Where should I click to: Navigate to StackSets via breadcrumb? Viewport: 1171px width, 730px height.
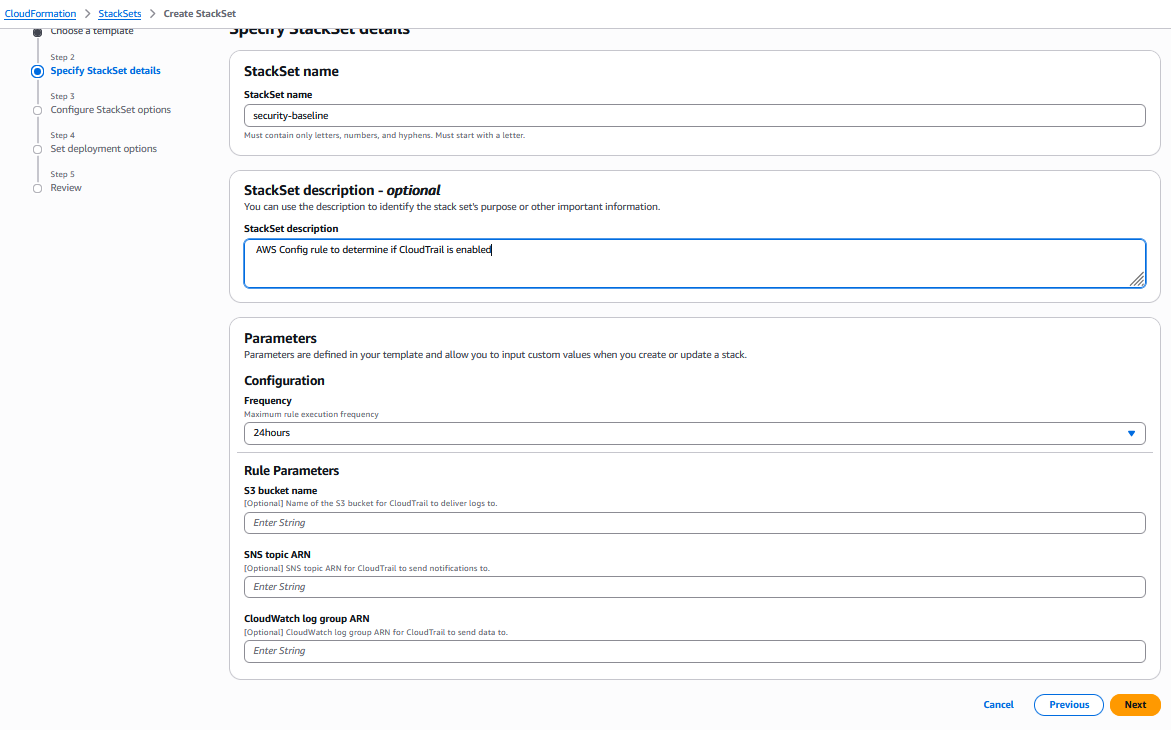pos(119,13)
